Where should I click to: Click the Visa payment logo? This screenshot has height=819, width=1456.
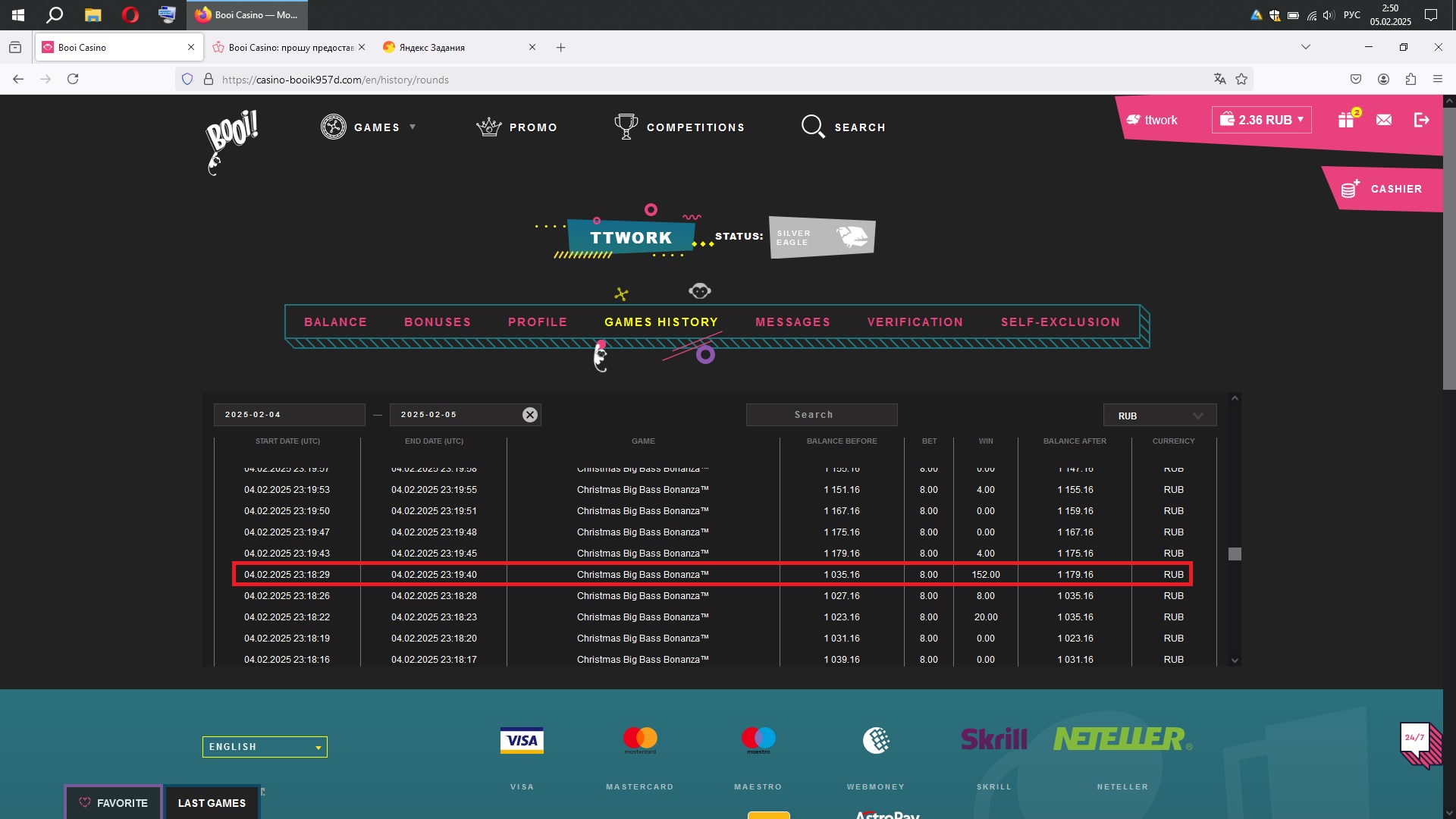(x=522, y=740)
